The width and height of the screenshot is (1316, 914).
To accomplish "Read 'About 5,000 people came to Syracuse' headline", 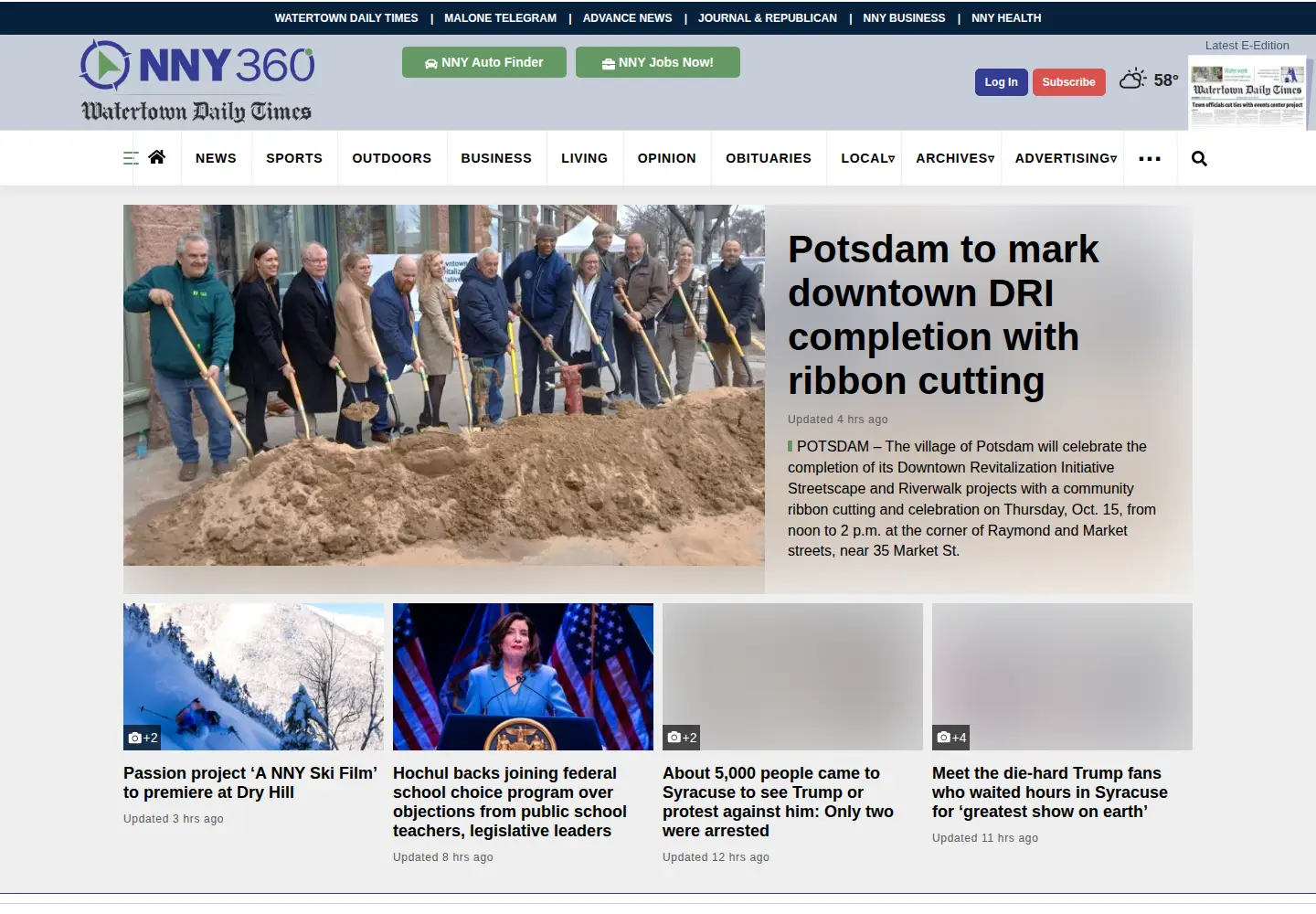I will click(x=778, y=802).
